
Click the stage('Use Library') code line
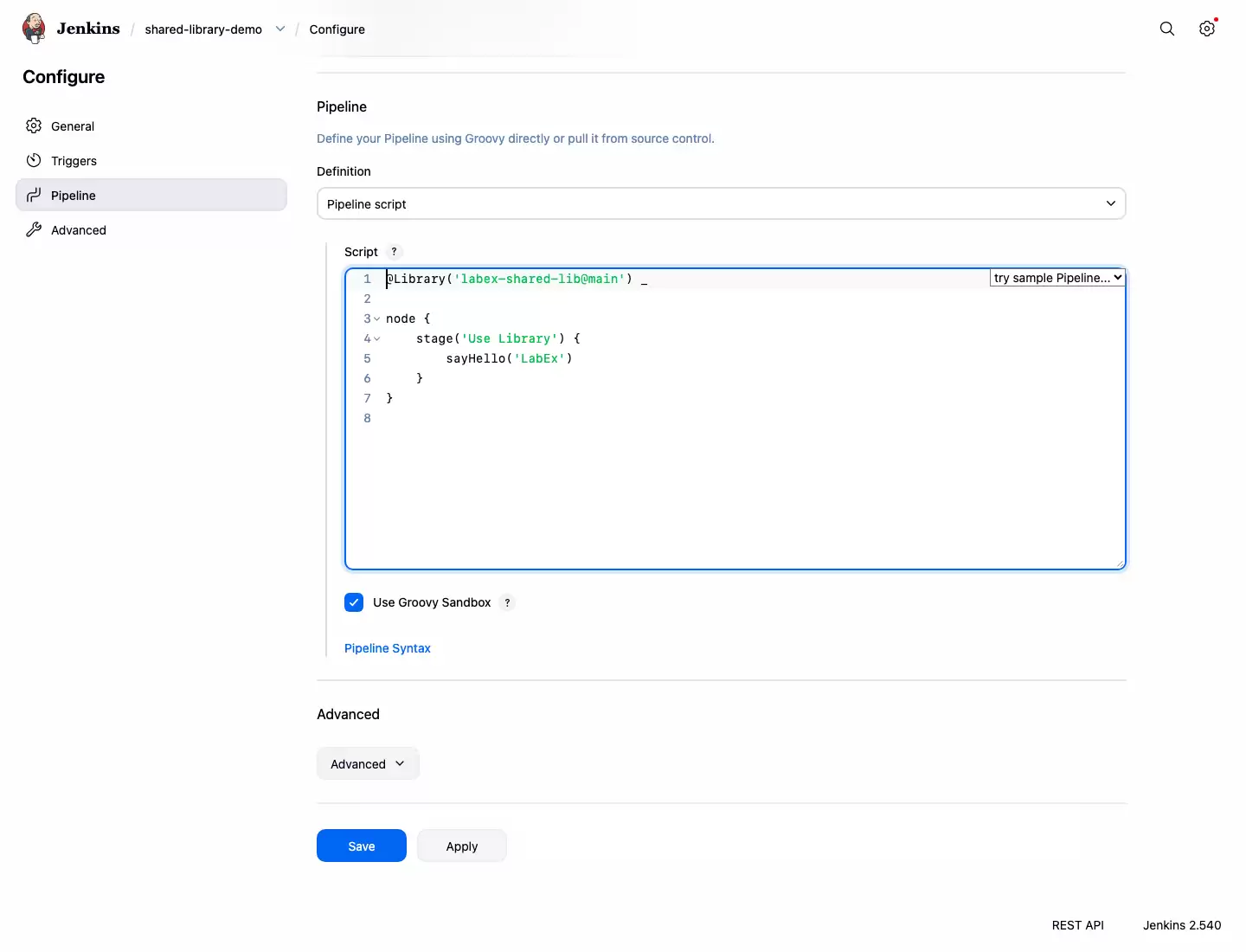click(x=498, y=338)
